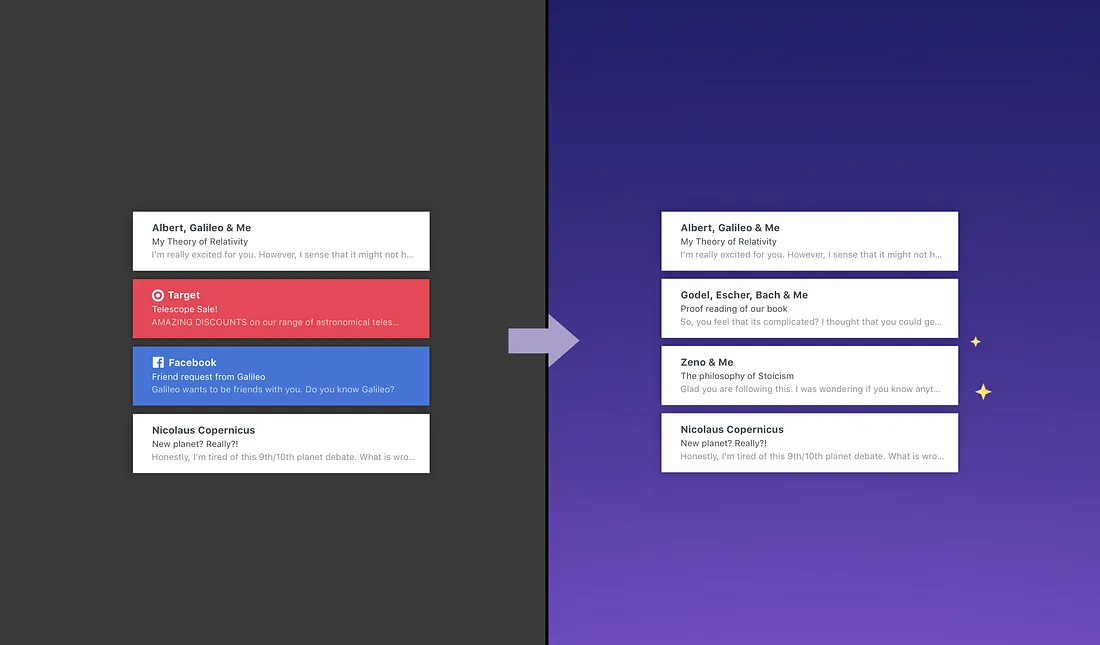Open the 'Godel, Escher, Bach & Me' notification
1100x645 pixels.
809,308
